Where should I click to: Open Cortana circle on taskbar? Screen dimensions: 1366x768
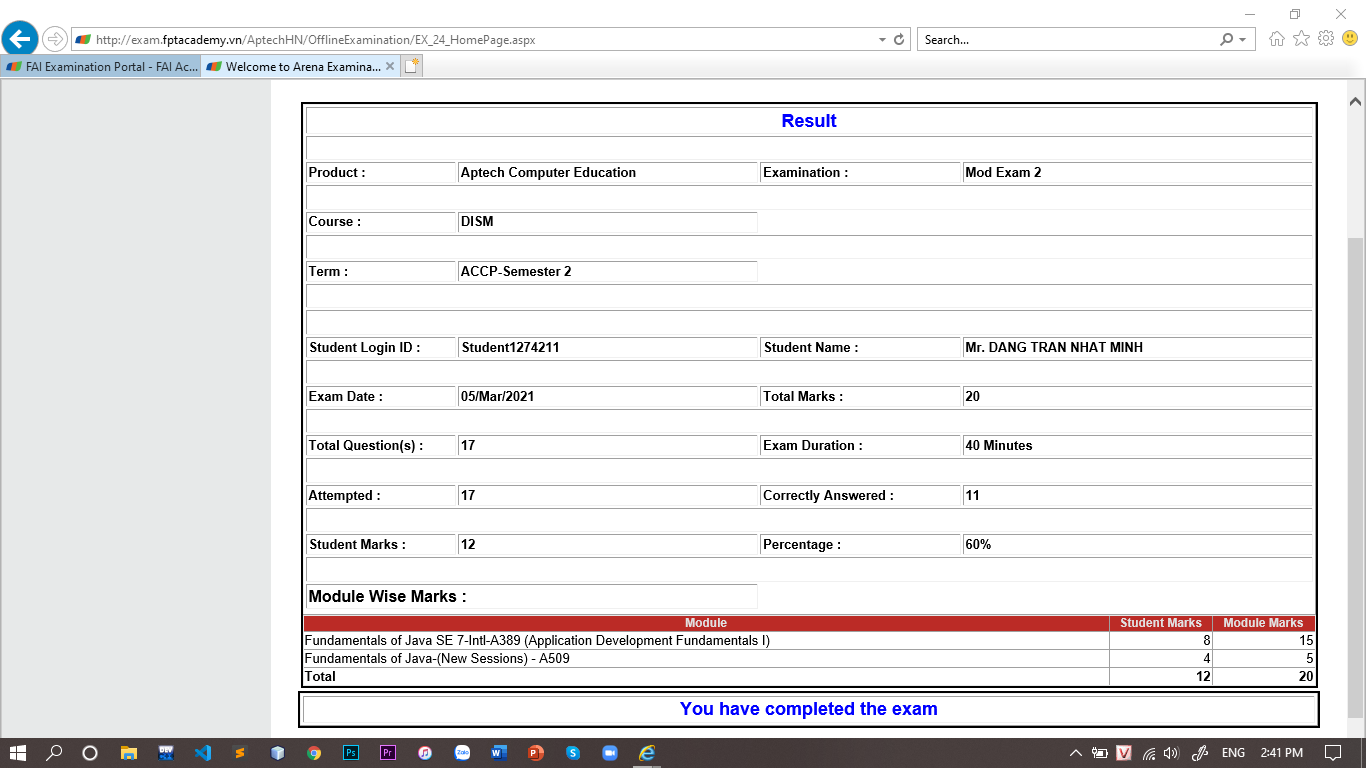[x=90, y=752]
